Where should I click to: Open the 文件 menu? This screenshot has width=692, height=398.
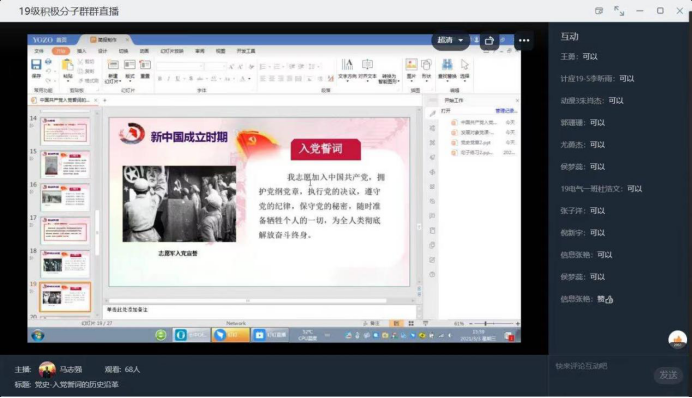tap(39, 51)
